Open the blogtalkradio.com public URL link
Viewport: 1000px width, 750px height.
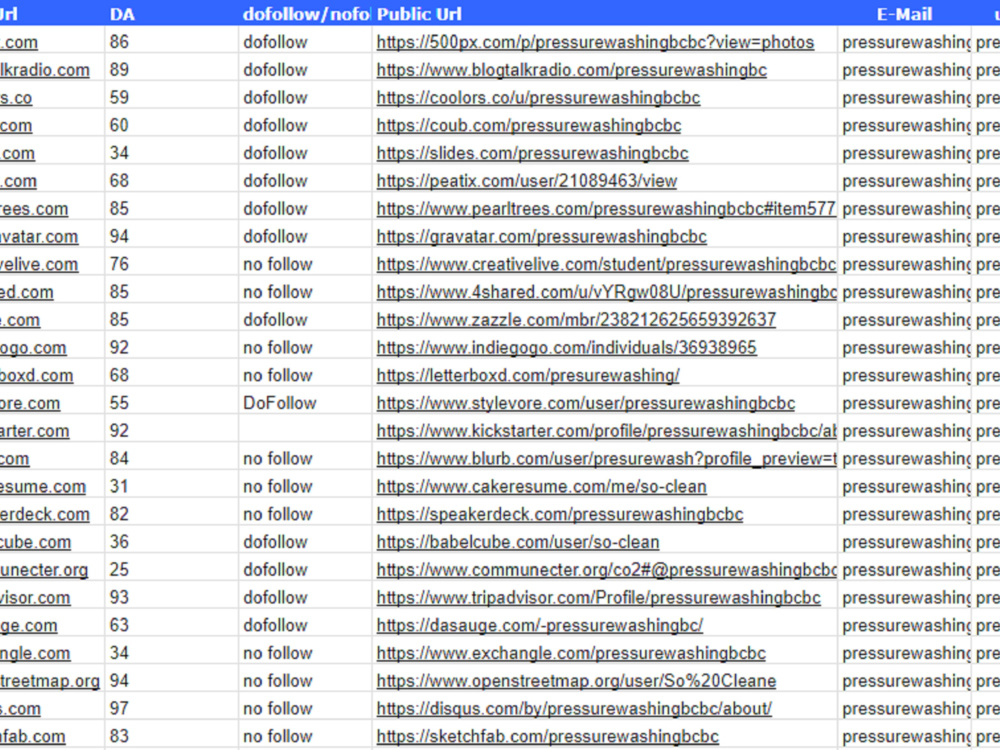click(x=571, y=70)
